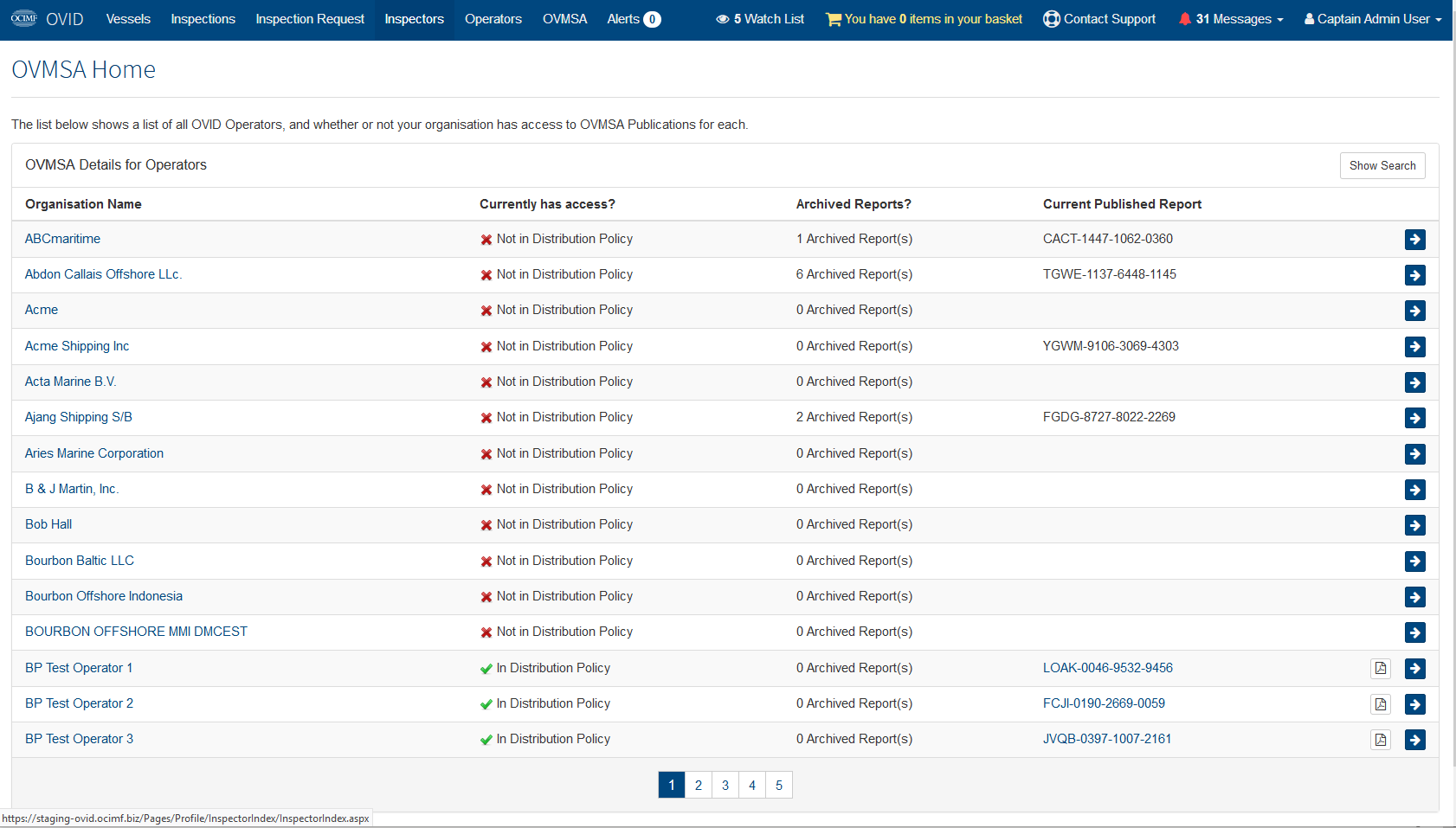
Task: Click report number FGDG-8727-8022-2269
Action: [x=1109, y=417]
